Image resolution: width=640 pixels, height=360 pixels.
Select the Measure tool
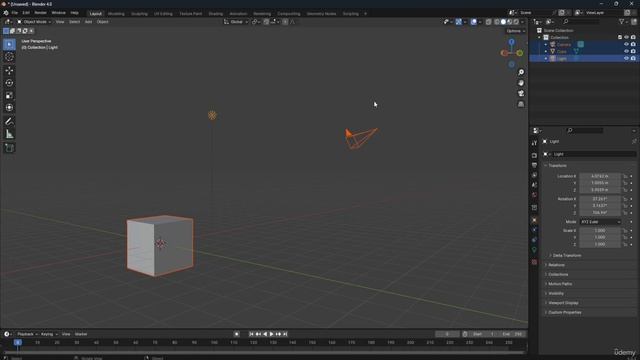click(x=9, y=134)
